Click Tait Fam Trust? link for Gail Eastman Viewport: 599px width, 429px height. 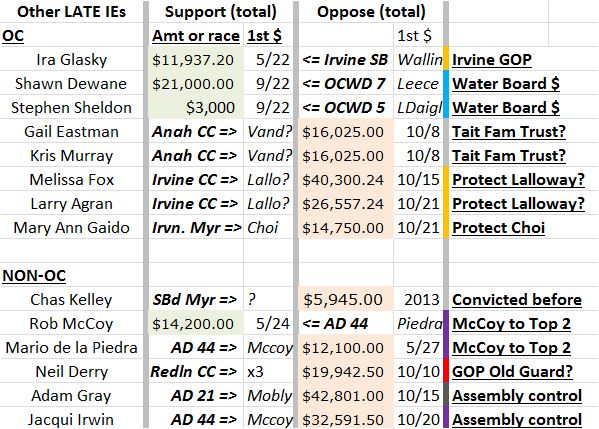[x=509, y=132]
